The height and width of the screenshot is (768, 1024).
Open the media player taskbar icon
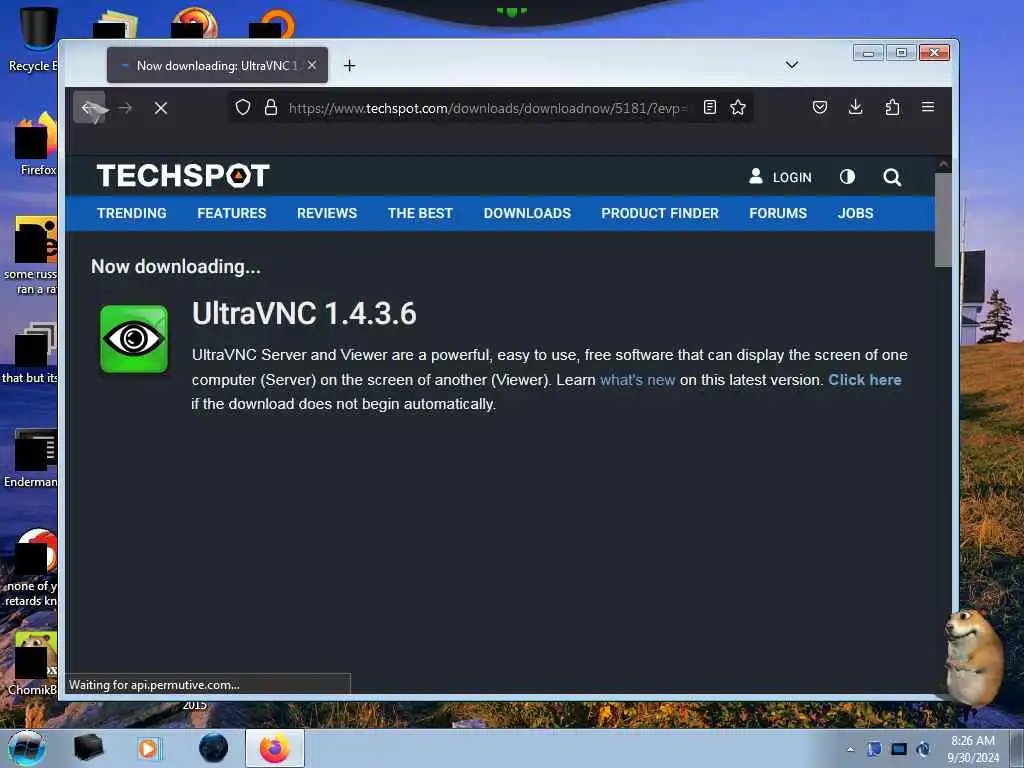[x=148, y=748]
